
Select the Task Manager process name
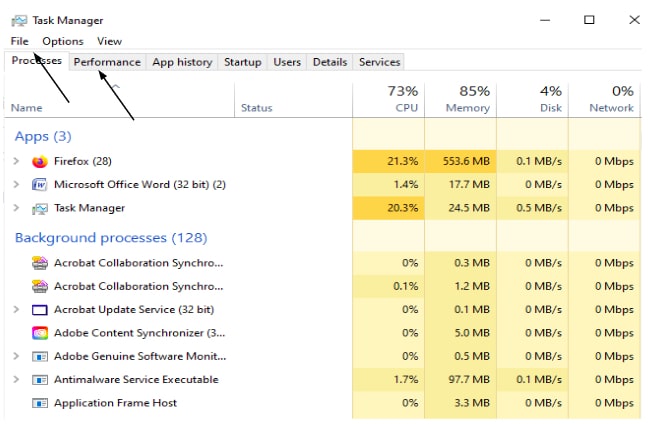89,208
